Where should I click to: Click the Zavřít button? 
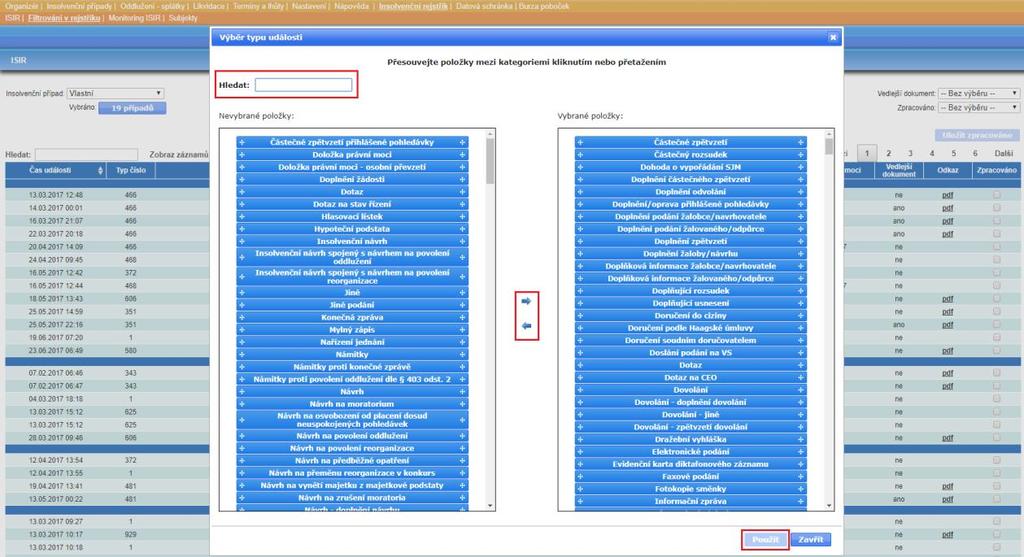[x=810, y=539]
